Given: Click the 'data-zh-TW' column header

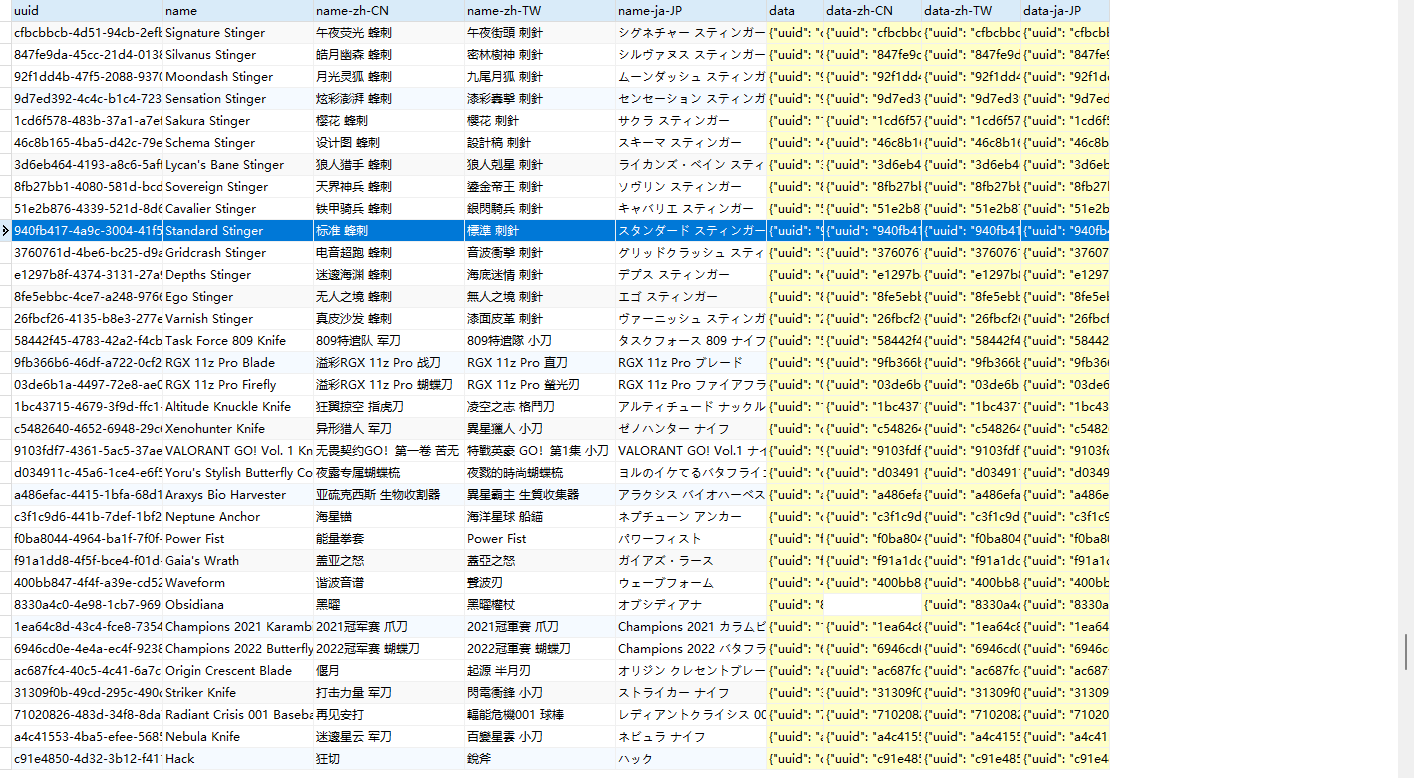Looking at the screenshot, I should (970, 11).
